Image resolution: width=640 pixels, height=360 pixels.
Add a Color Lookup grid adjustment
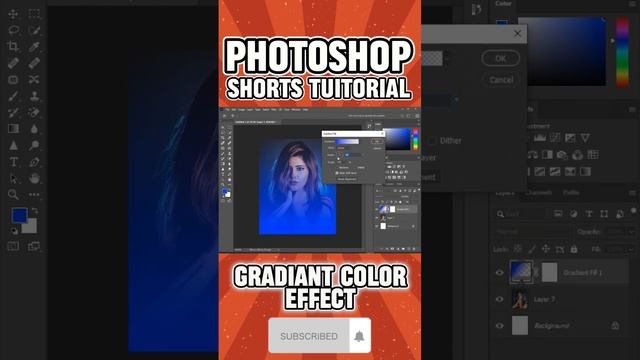(x=593, y=155)
